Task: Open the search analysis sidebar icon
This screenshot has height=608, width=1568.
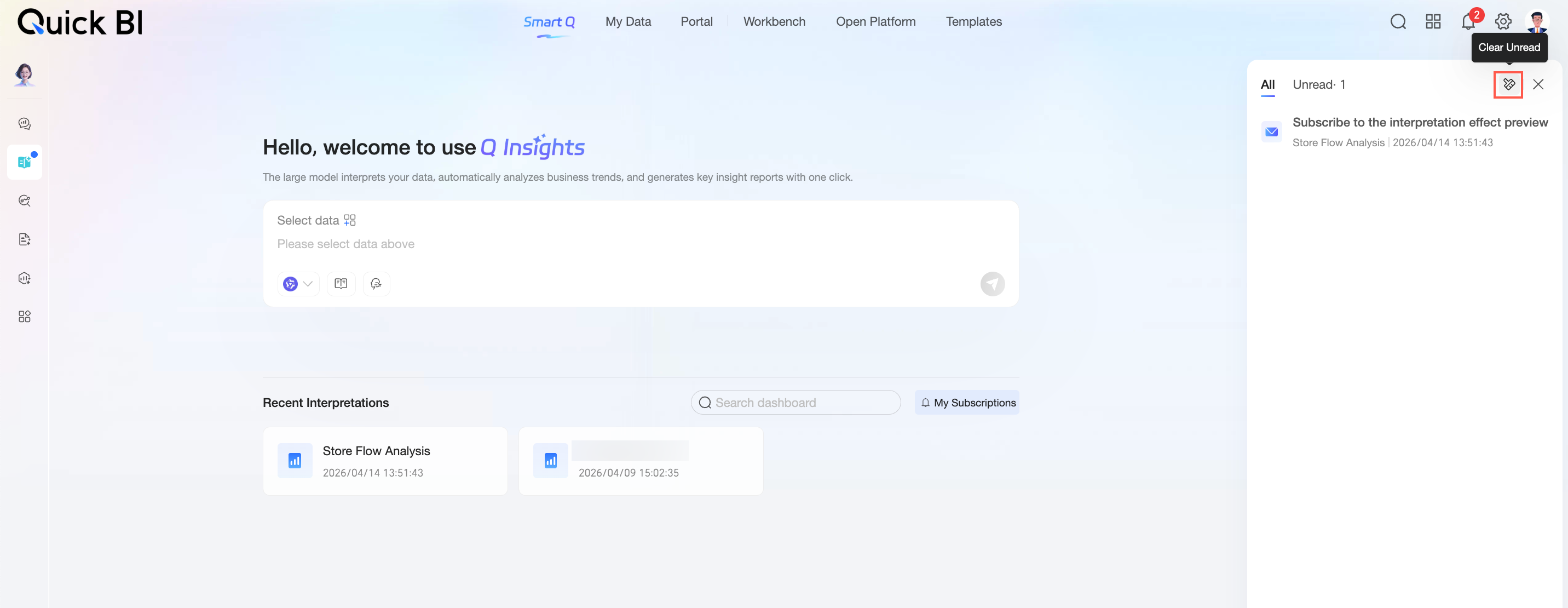Action: coord(24,201)
